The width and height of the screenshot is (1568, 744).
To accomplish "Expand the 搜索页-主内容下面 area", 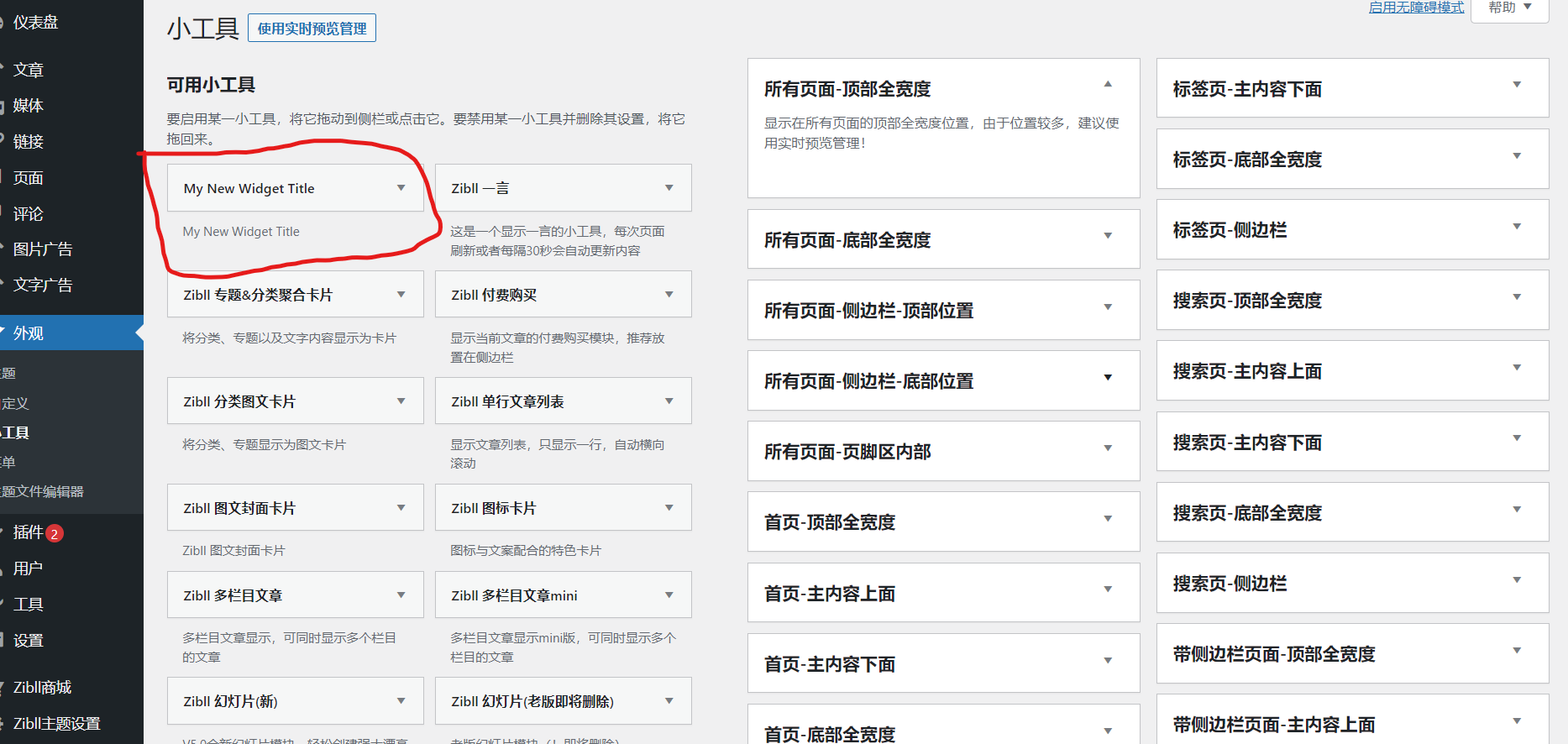I will tap(1517, 438).
